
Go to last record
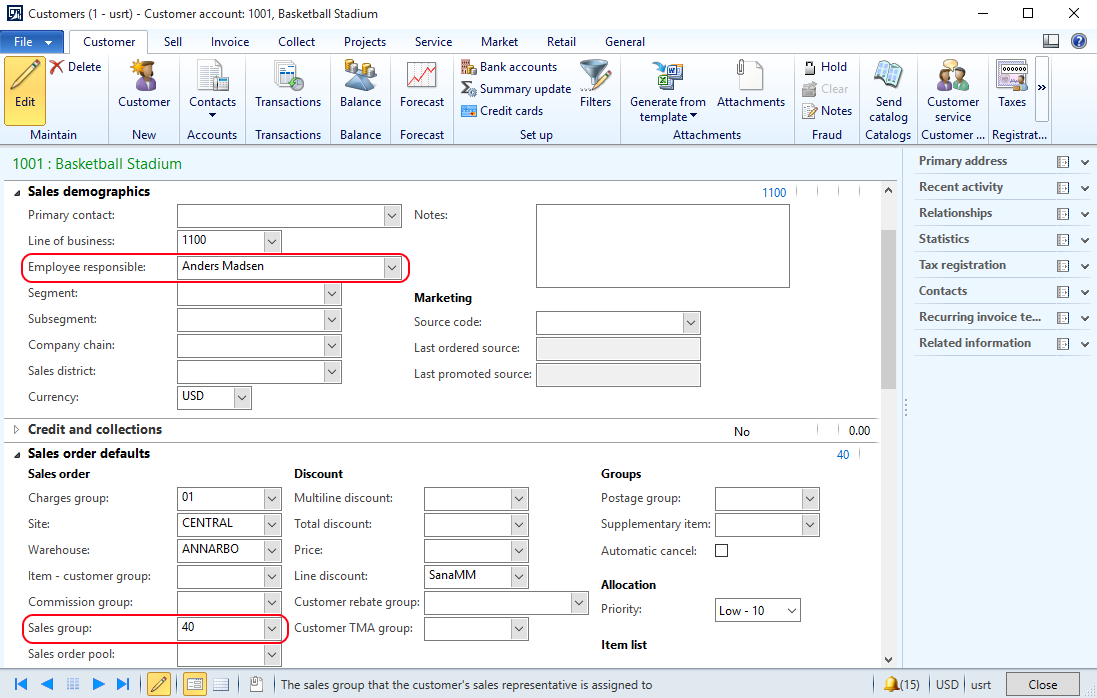pos(123,684)
